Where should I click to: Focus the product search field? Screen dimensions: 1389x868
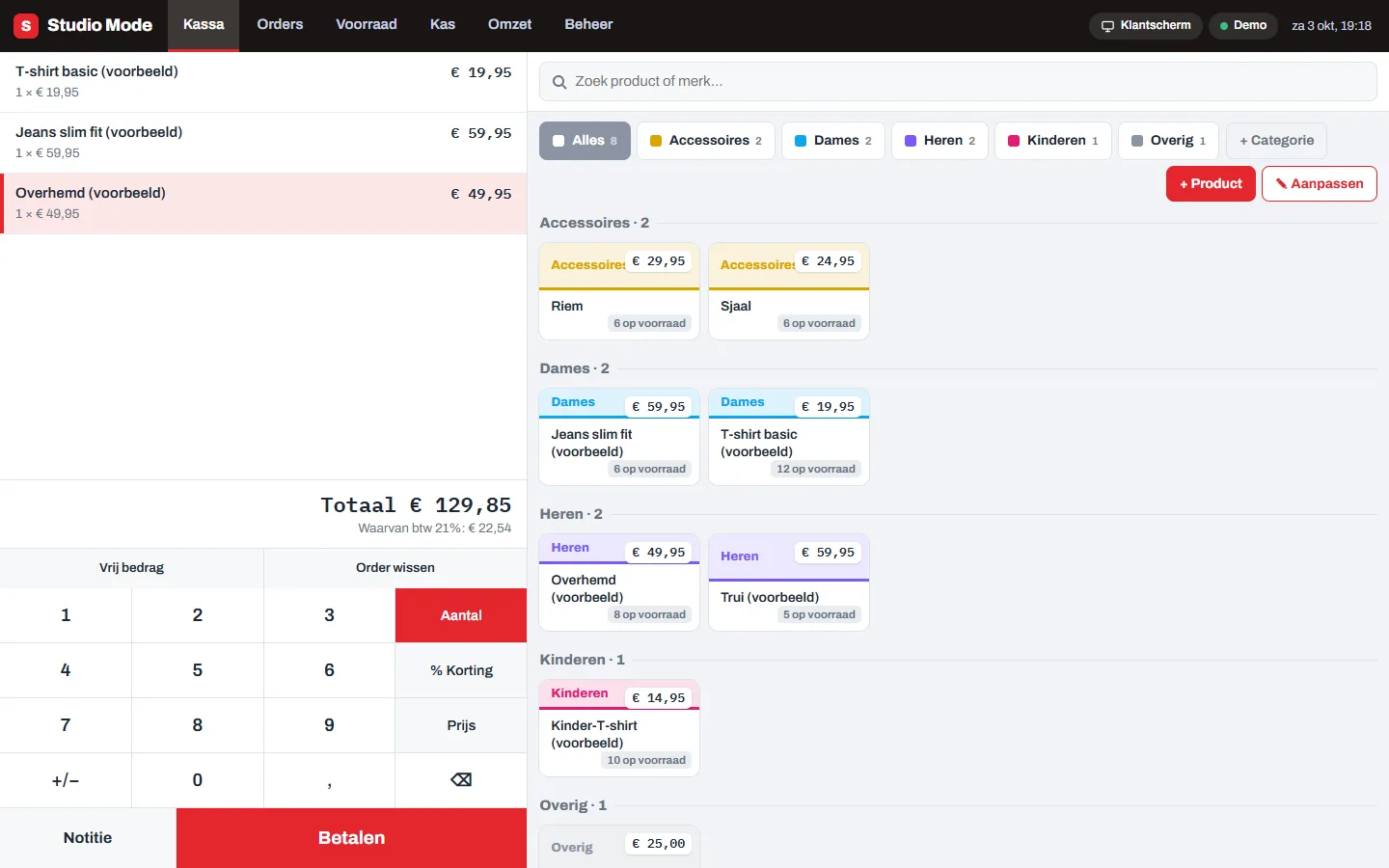pos(958,82)
